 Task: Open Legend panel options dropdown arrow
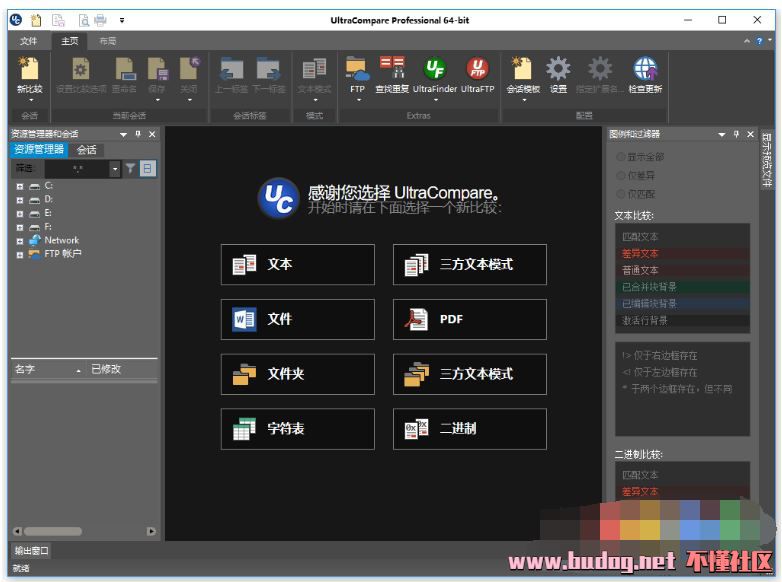pos(721,135)
